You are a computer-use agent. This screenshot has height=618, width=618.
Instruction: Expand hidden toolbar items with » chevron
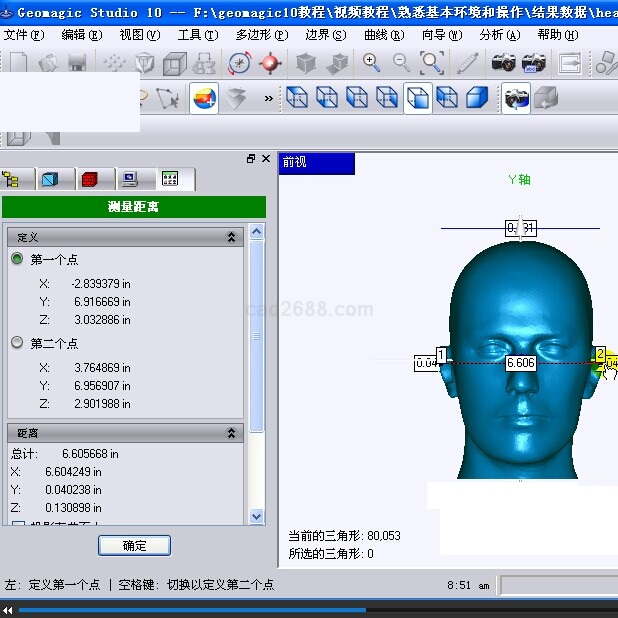pos(268,98)
